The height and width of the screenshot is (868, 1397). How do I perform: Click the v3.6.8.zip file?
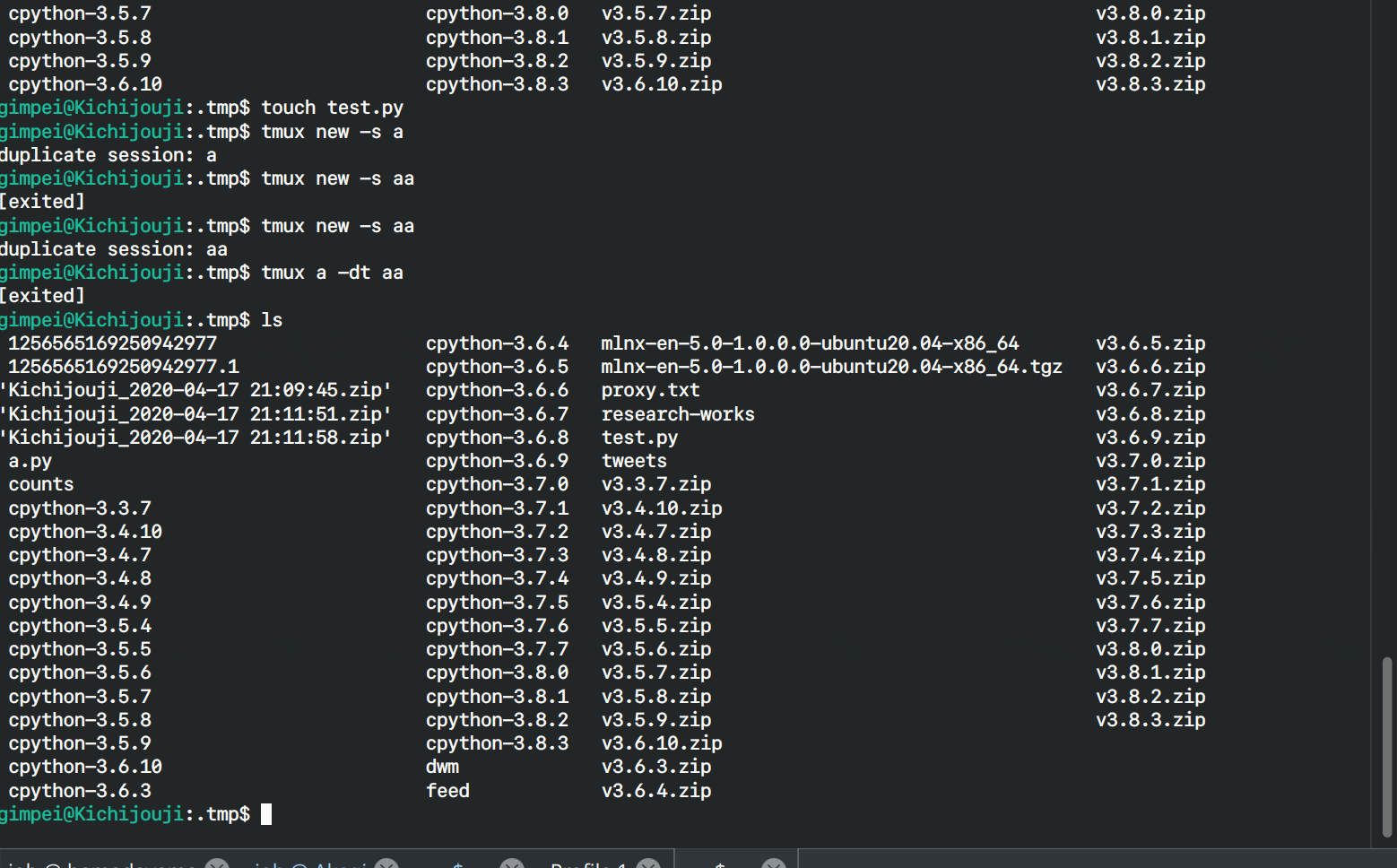coord(1150,414)
